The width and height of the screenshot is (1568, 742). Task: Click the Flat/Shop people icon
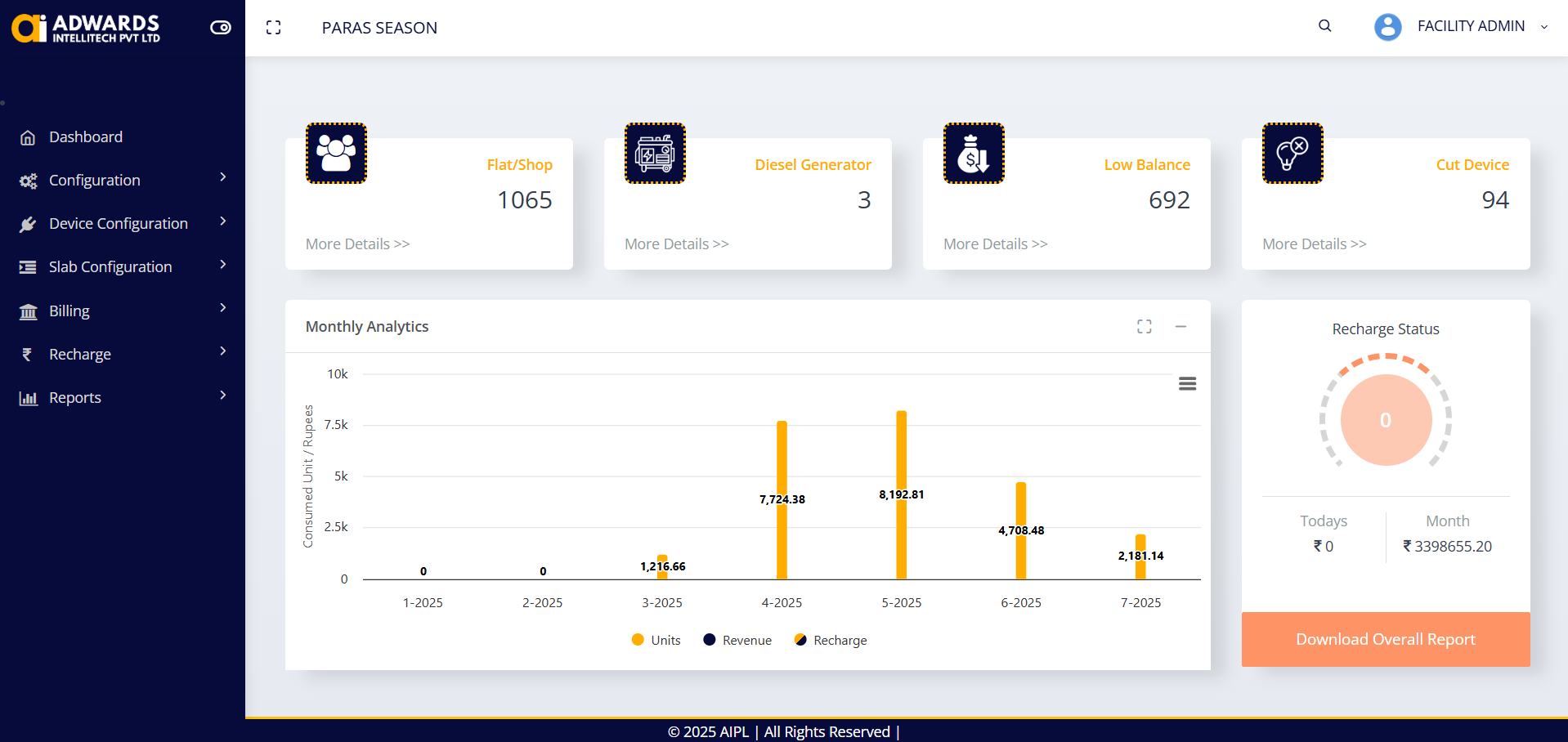point(336,153)
